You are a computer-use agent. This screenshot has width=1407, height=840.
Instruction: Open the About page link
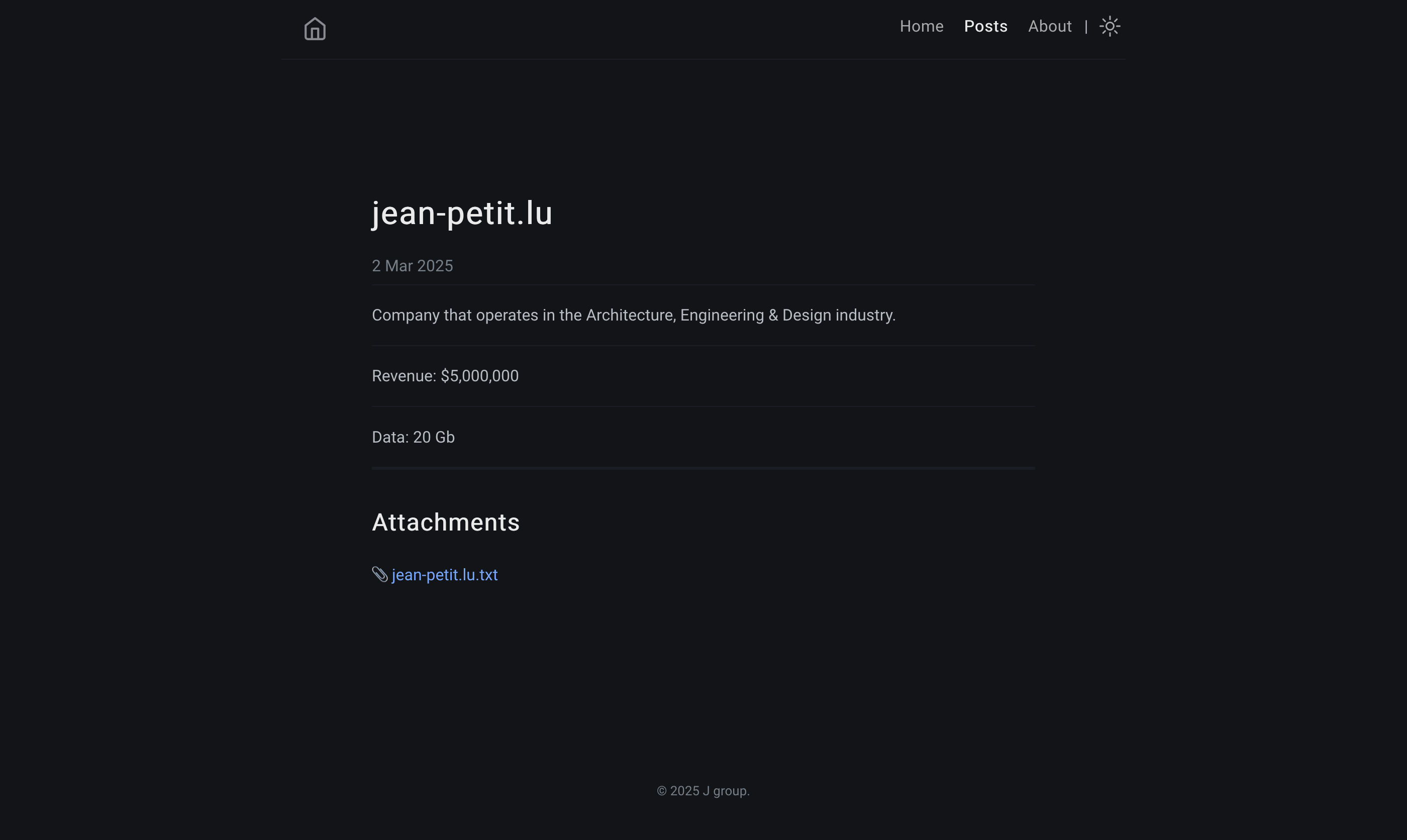click(1049, 27)
